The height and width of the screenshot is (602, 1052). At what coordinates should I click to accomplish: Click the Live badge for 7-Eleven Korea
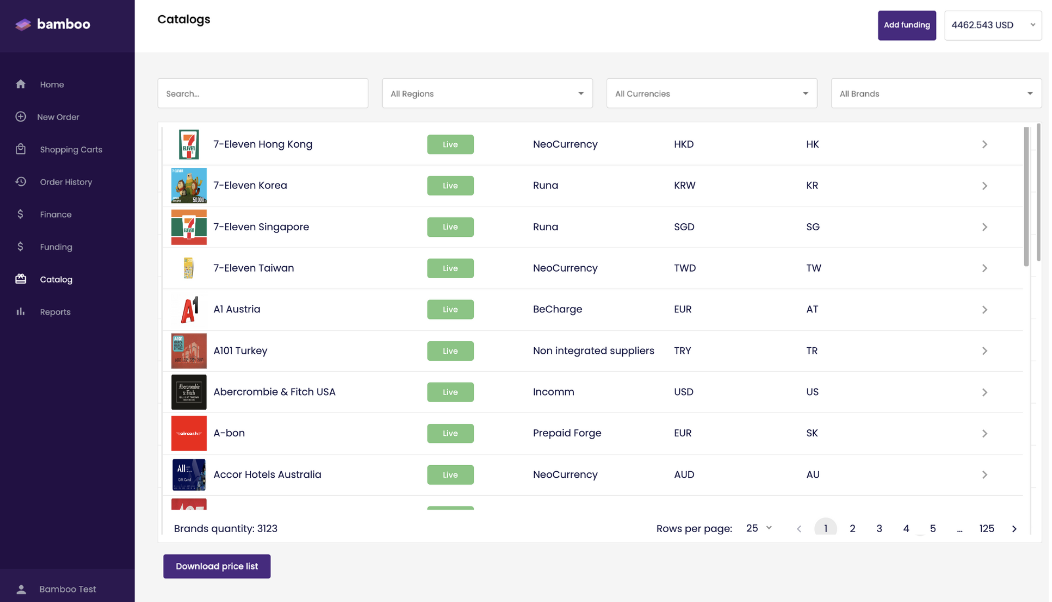click(x=450, y=186)
